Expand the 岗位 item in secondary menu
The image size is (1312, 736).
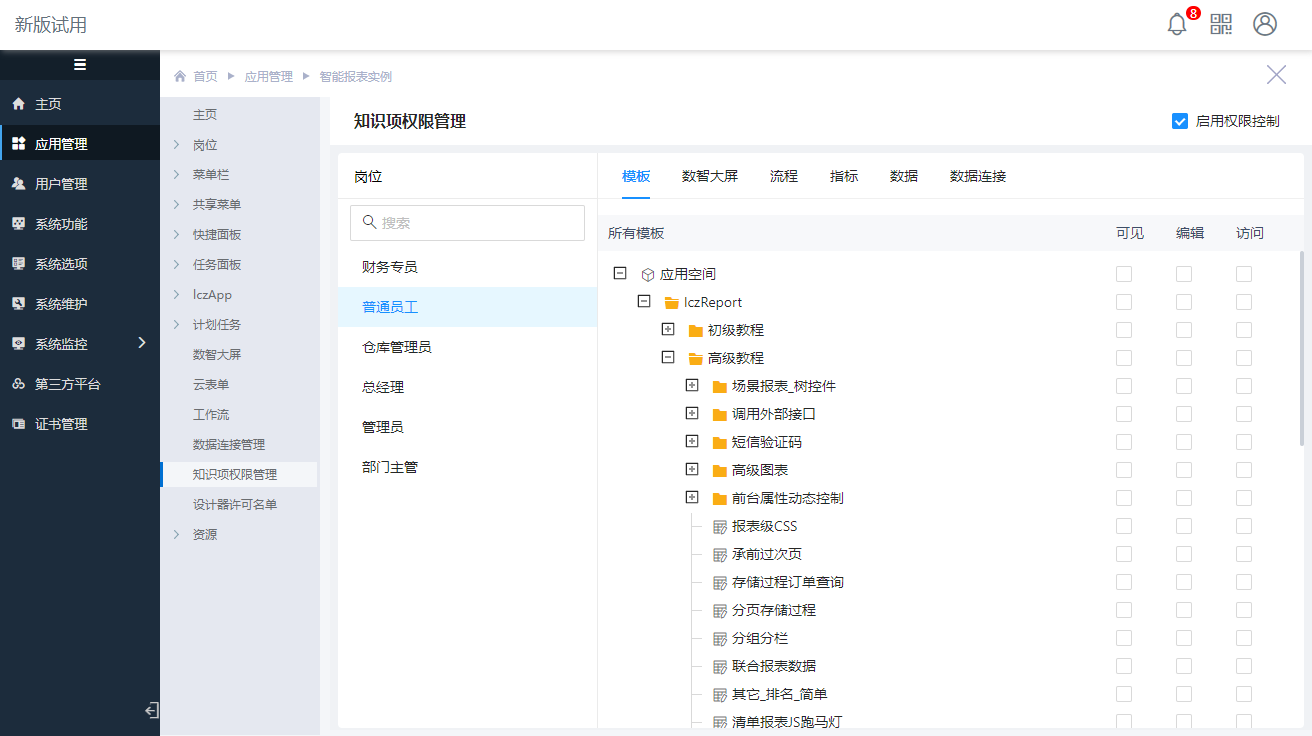pos(177,145)
